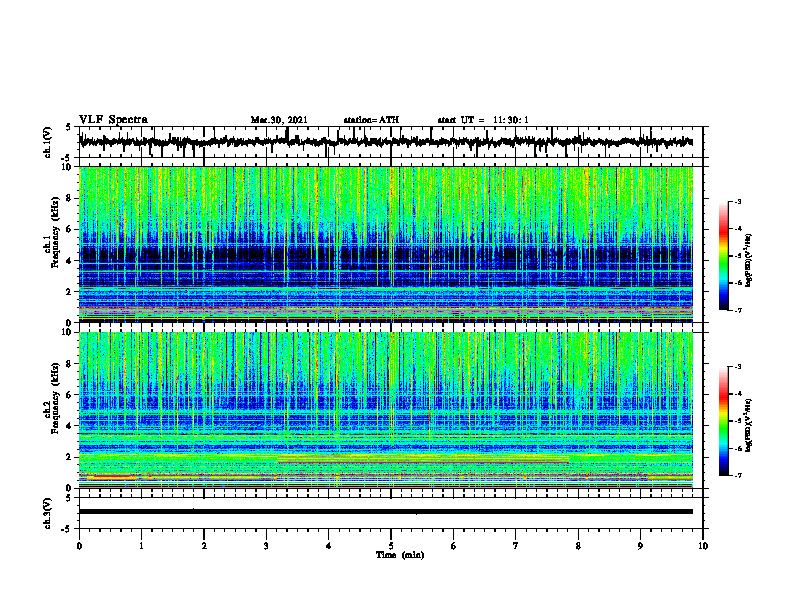Viewport: 792px width, 612px height.
Task: Click the "-3" tick on ch.2 colorbar
Action: point(738,367)
